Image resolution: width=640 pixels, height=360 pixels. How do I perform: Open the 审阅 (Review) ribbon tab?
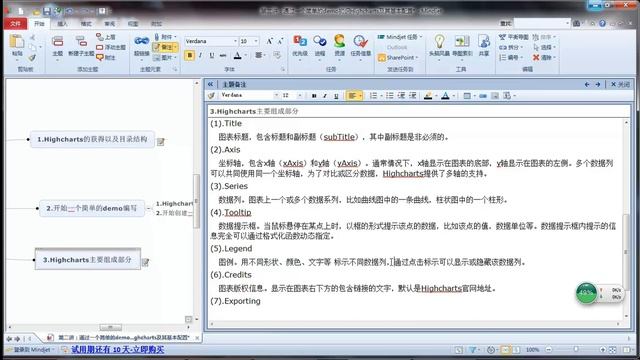109,24
